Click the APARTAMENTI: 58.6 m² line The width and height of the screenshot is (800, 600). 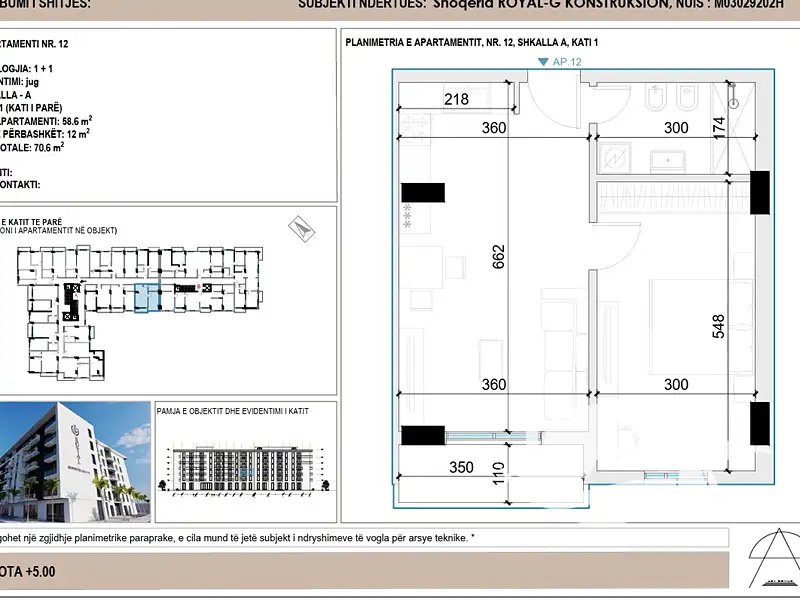click(x=46, y=121)
